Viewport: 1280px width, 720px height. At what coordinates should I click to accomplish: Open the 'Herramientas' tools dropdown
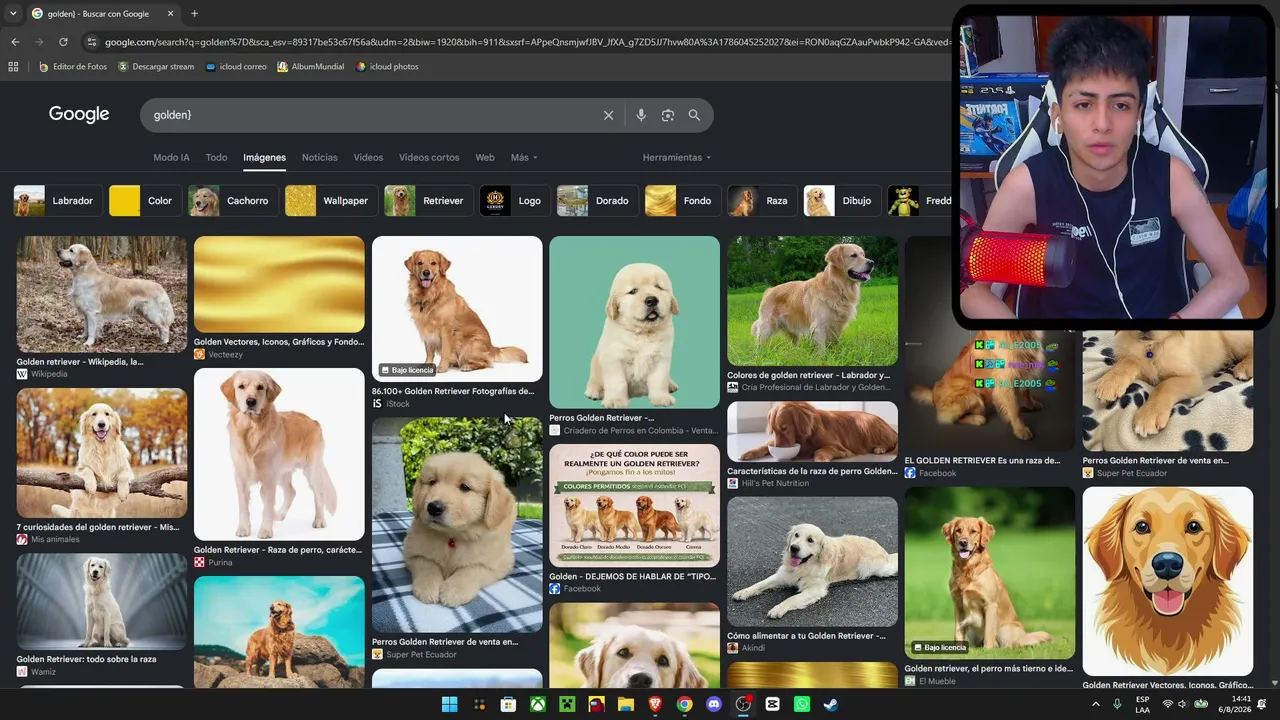click(677, 157)
